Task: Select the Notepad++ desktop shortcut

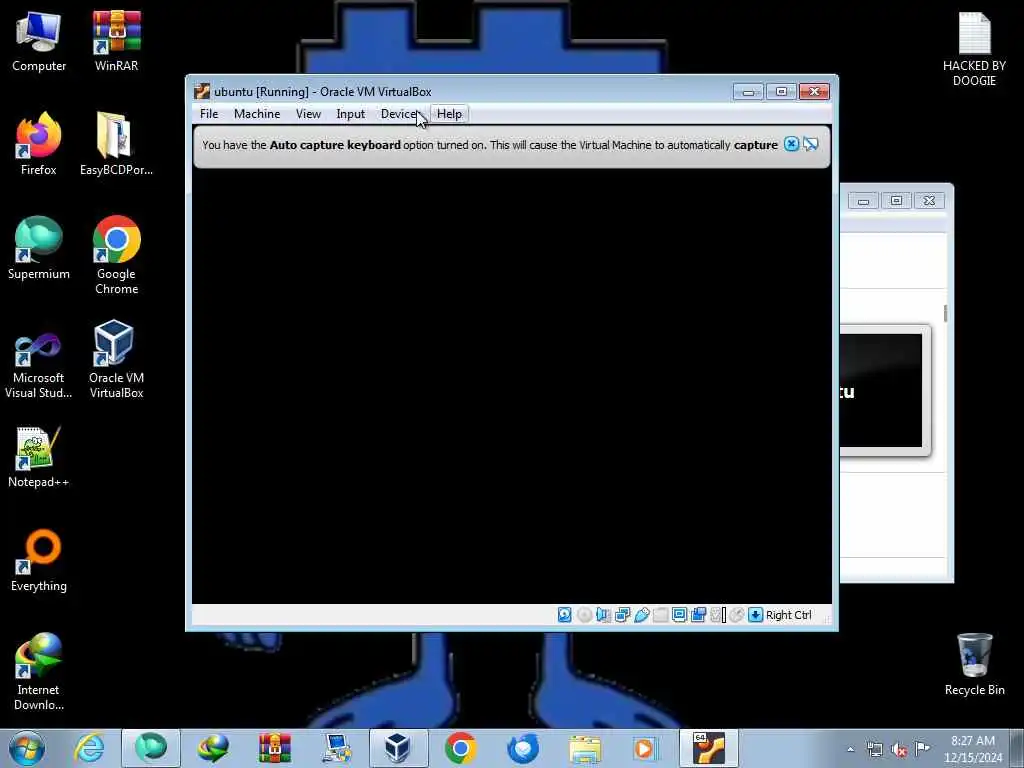Action: (x=39, y=457)
